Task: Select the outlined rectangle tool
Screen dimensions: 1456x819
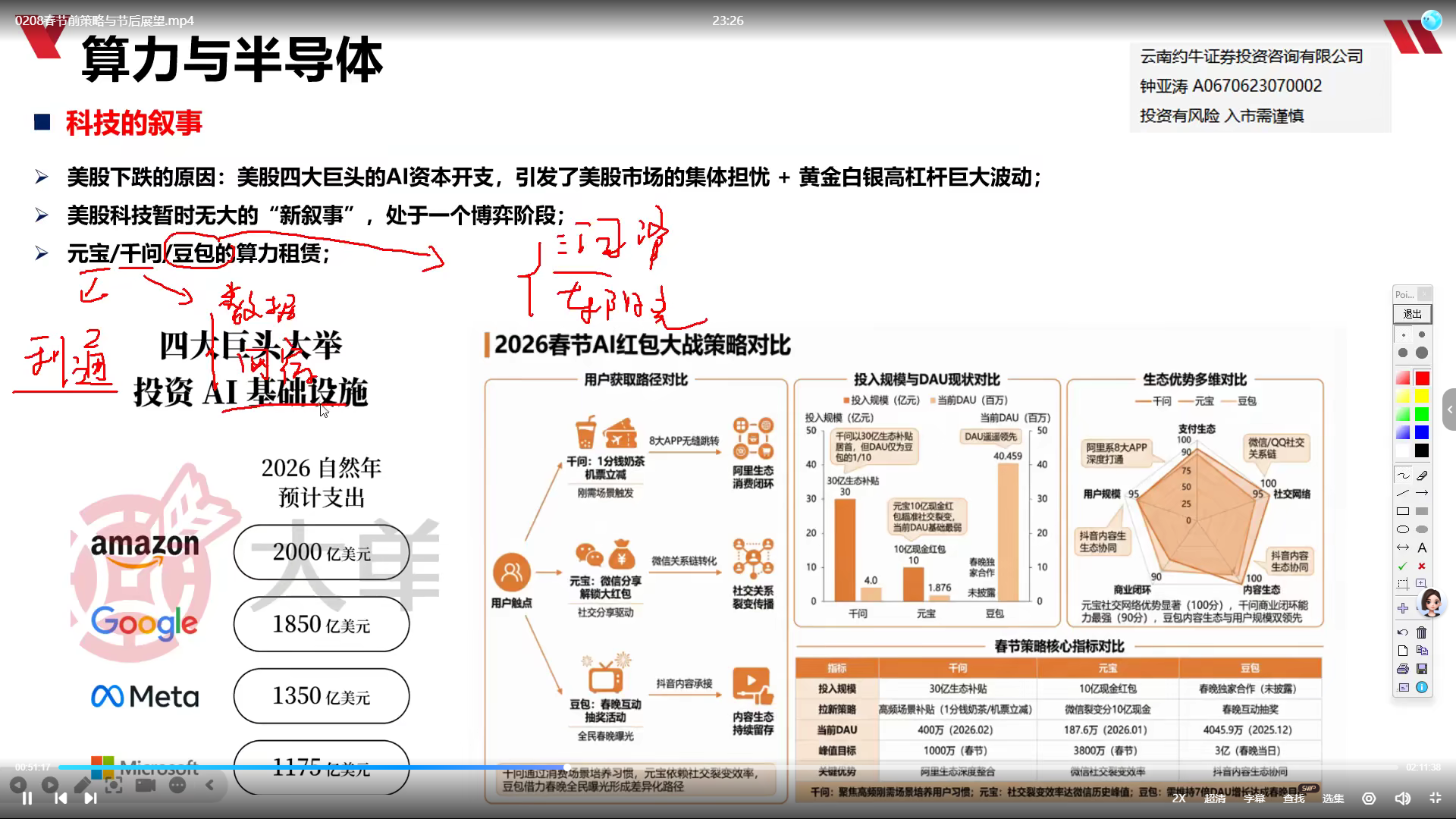Action: [1403, 511]
